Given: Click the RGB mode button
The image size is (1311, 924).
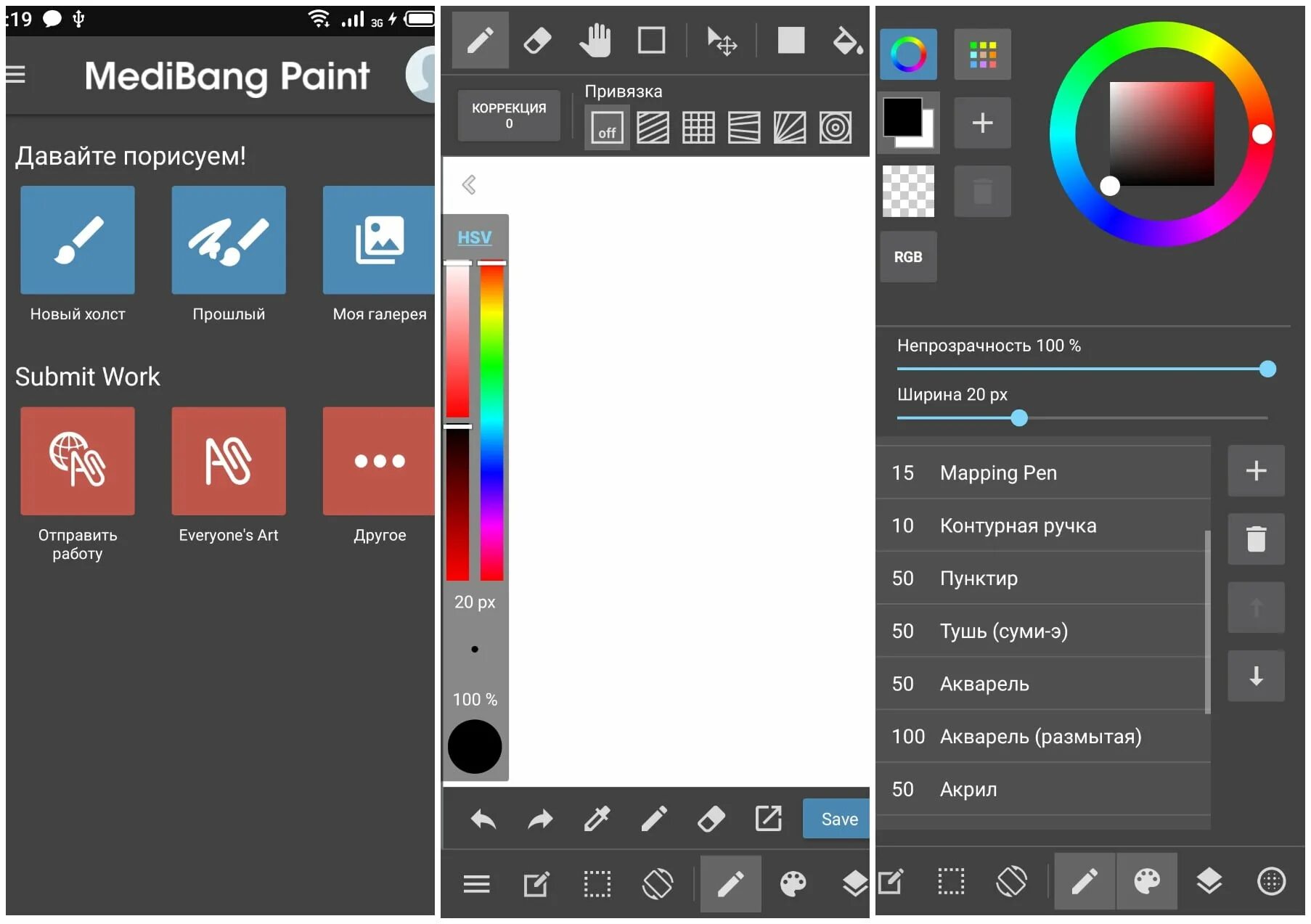Looking at the screenshot, I should click(908, 257).
